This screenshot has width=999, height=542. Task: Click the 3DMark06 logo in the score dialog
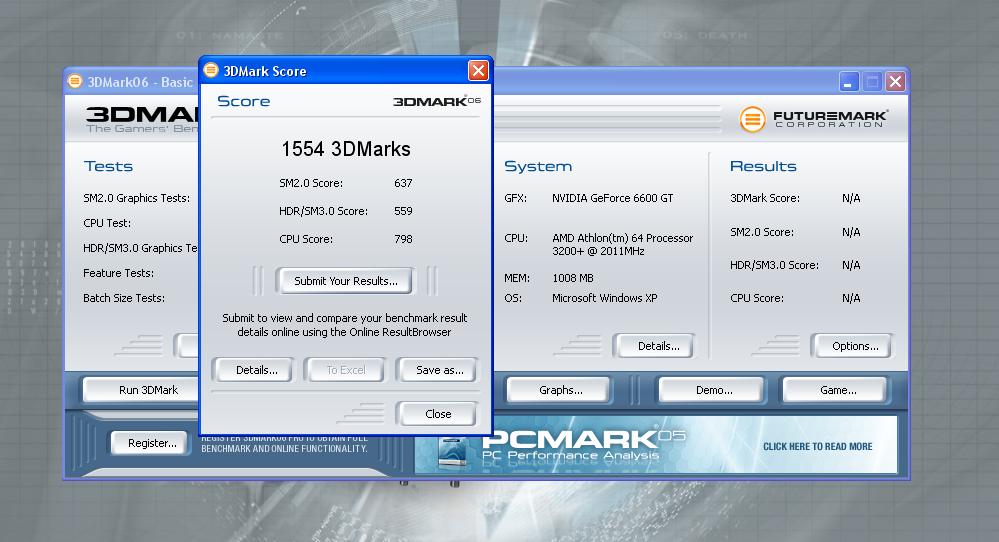click(x=436, y=101)
